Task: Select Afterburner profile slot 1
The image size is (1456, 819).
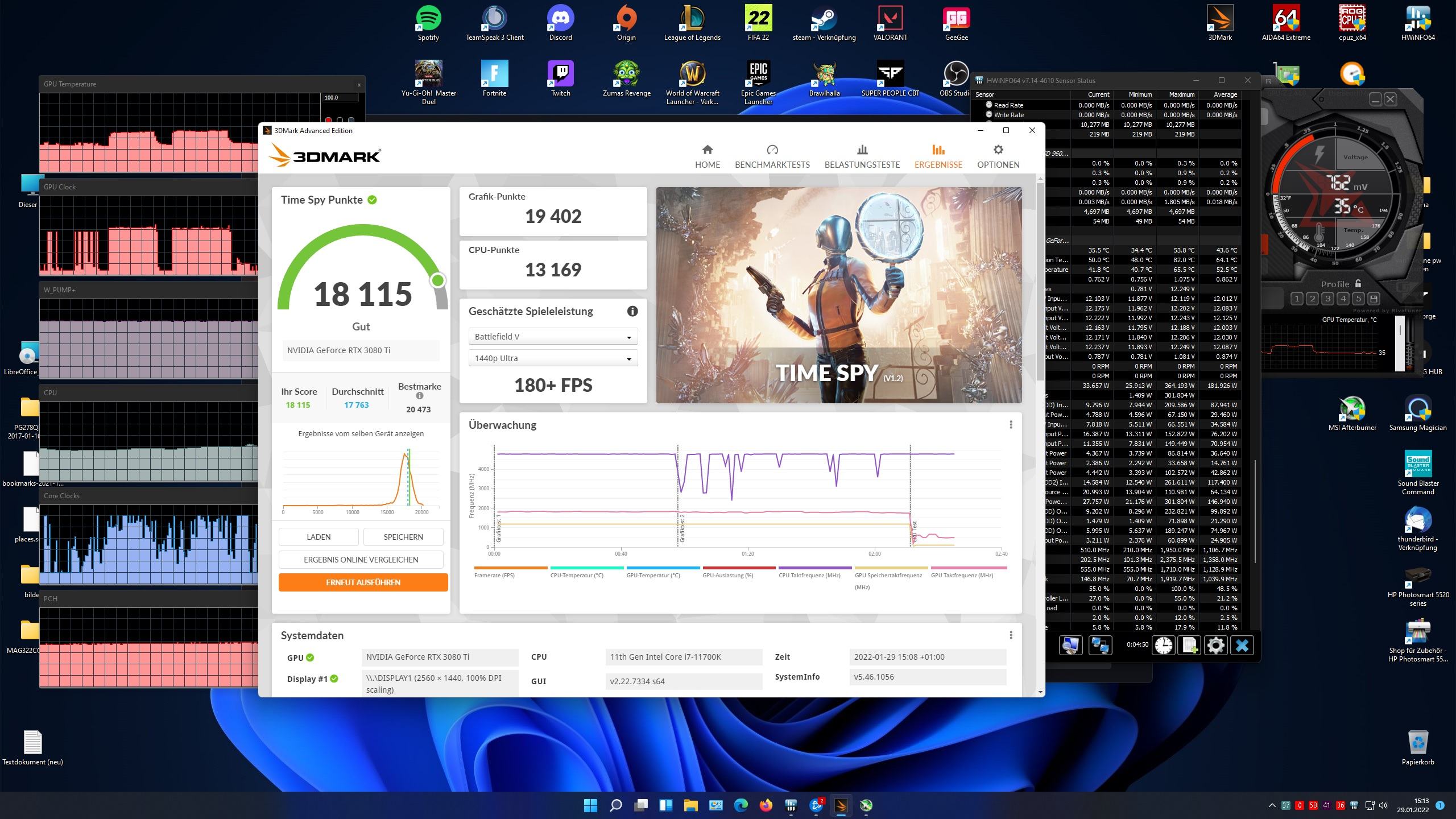Action: click(x=1297, y=299)
